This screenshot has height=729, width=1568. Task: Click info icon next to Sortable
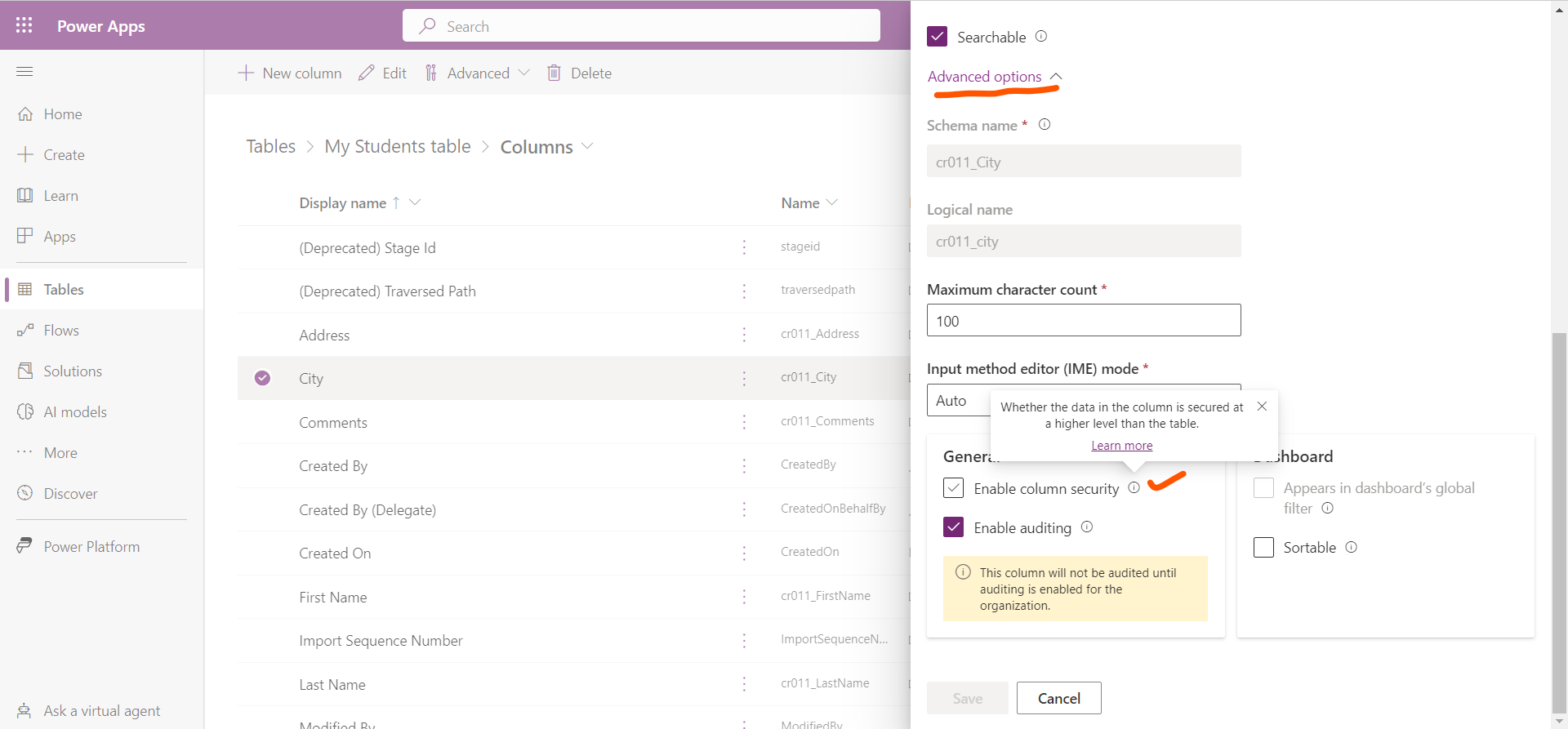[x=1351, y=547]
